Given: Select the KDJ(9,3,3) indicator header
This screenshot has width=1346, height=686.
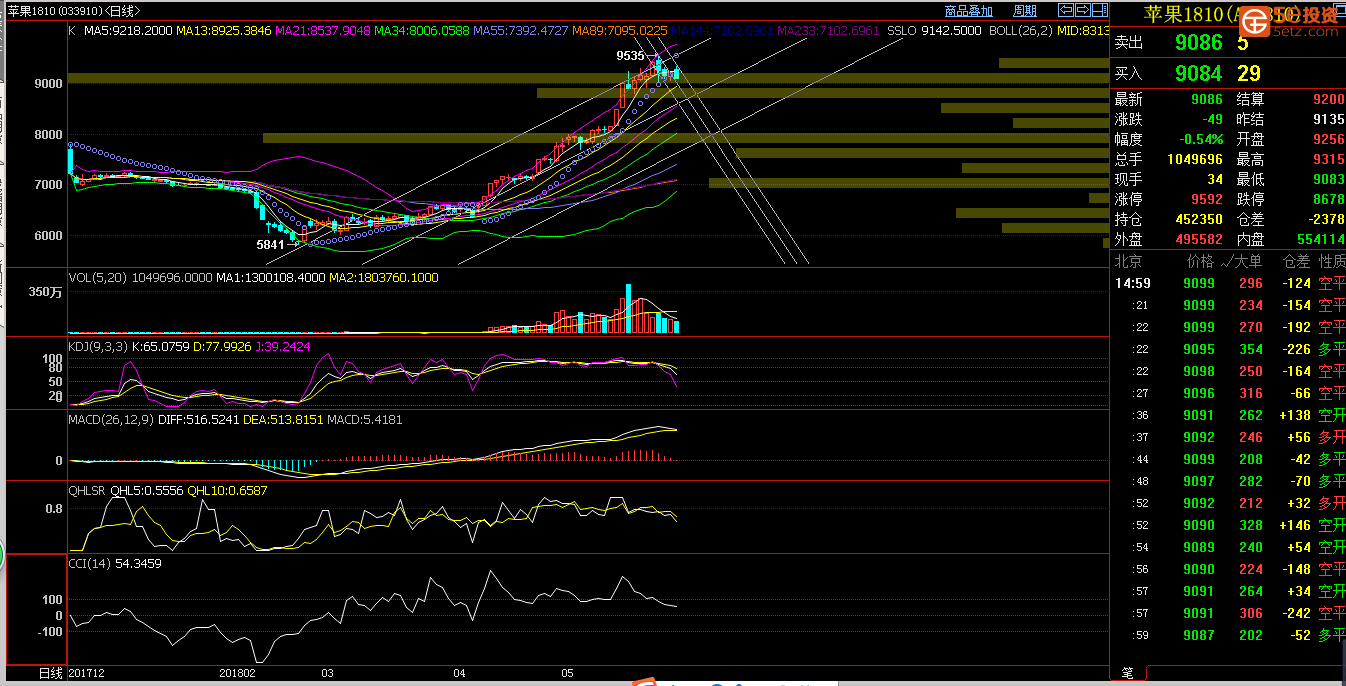Looking at the screenshot, I should click(x=99, y=347).
